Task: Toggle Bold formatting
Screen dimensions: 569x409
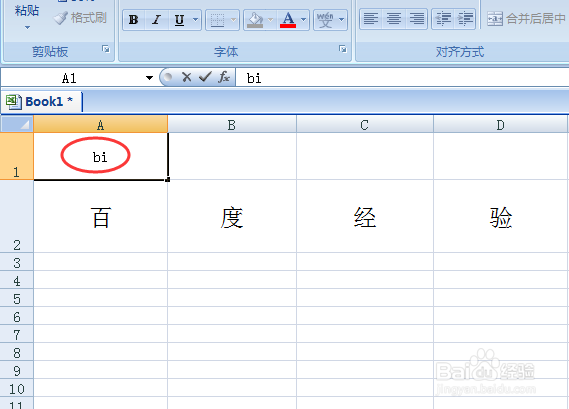Action: click(134, 20)
